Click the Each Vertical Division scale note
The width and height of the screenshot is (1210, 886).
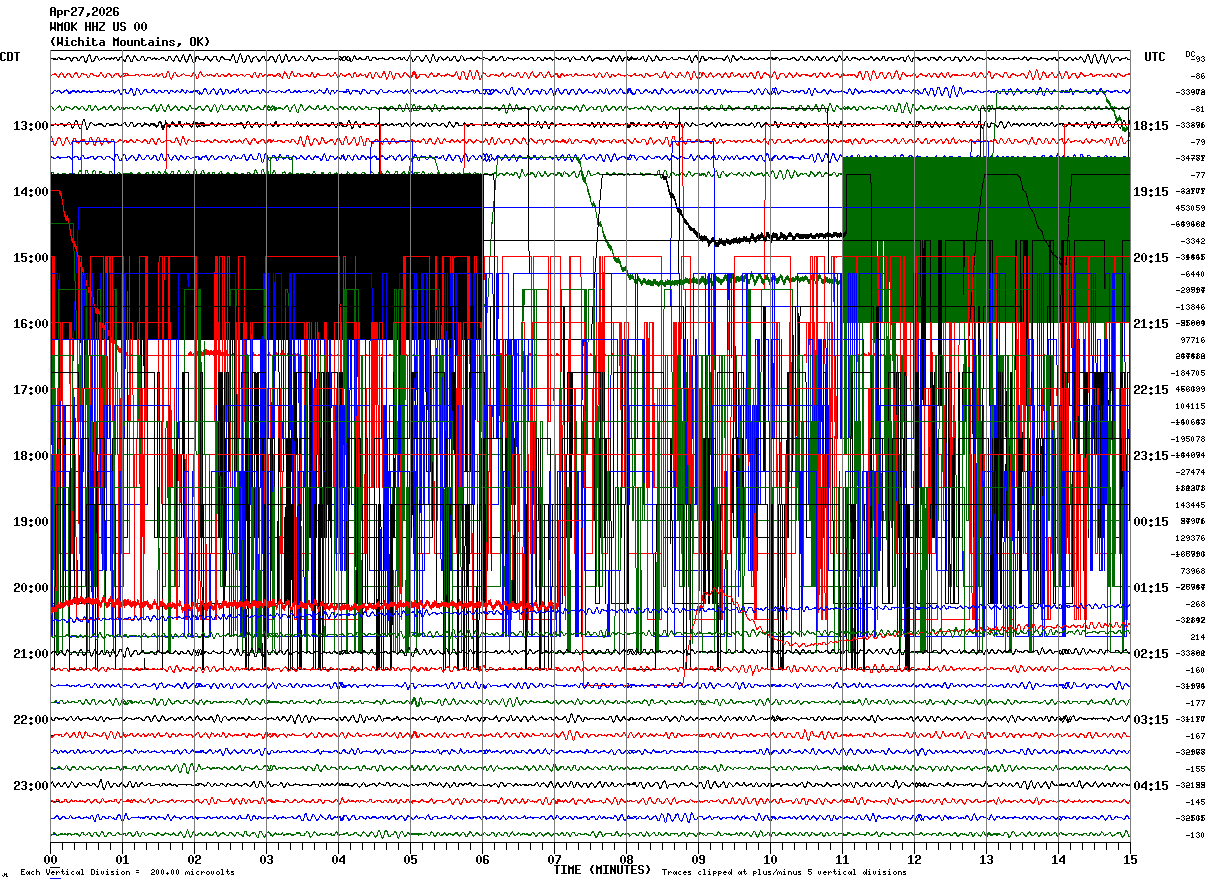127,873
